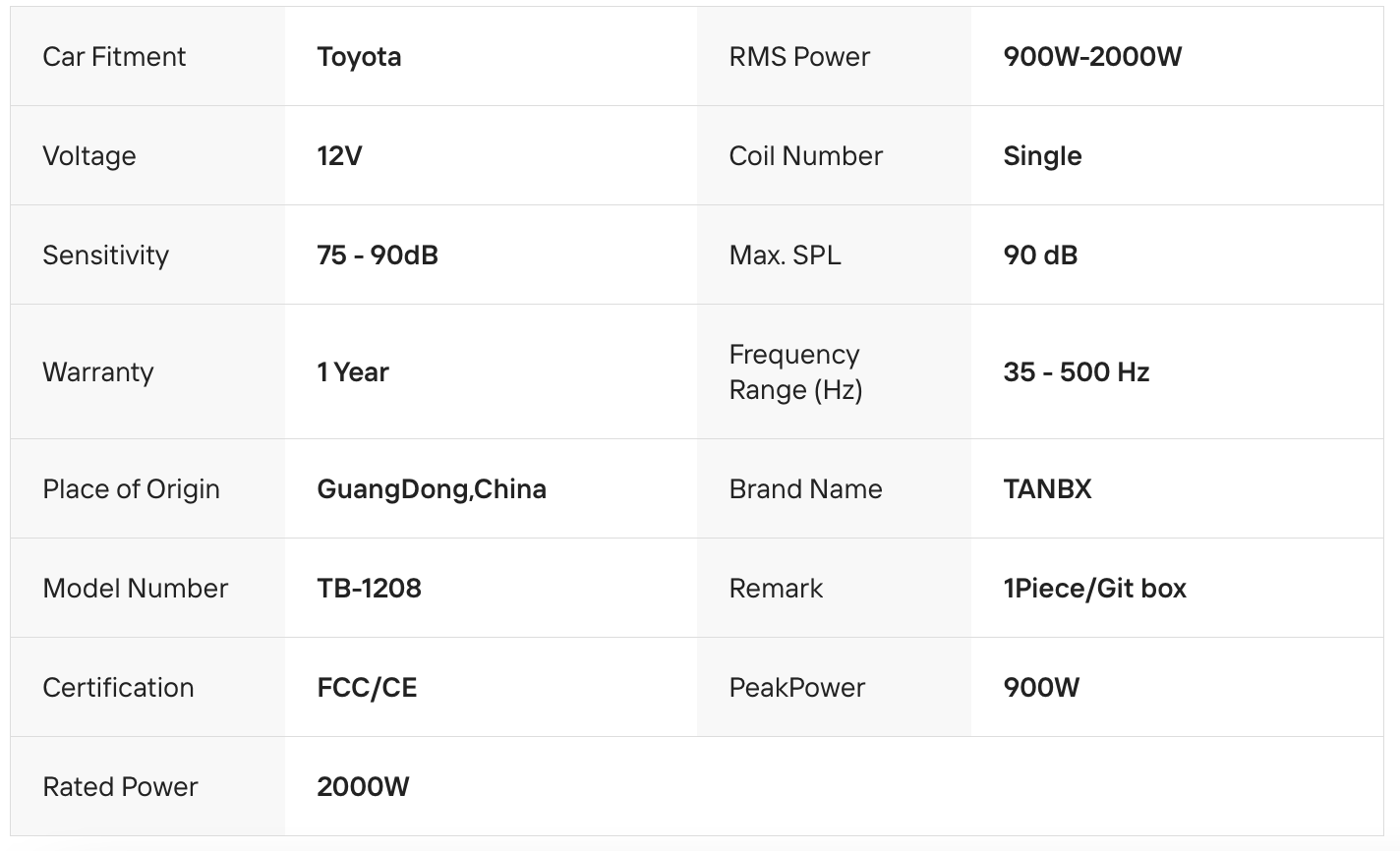
Task: Click the 1 Year warranty value
Action: point(353,372)
